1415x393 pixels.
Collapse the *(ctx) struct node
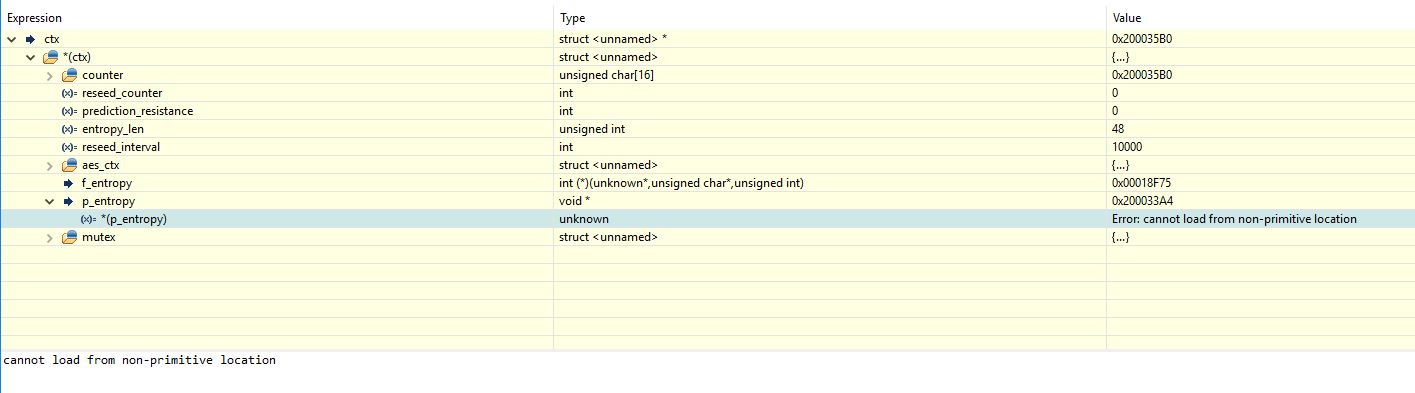pos(31,57)
